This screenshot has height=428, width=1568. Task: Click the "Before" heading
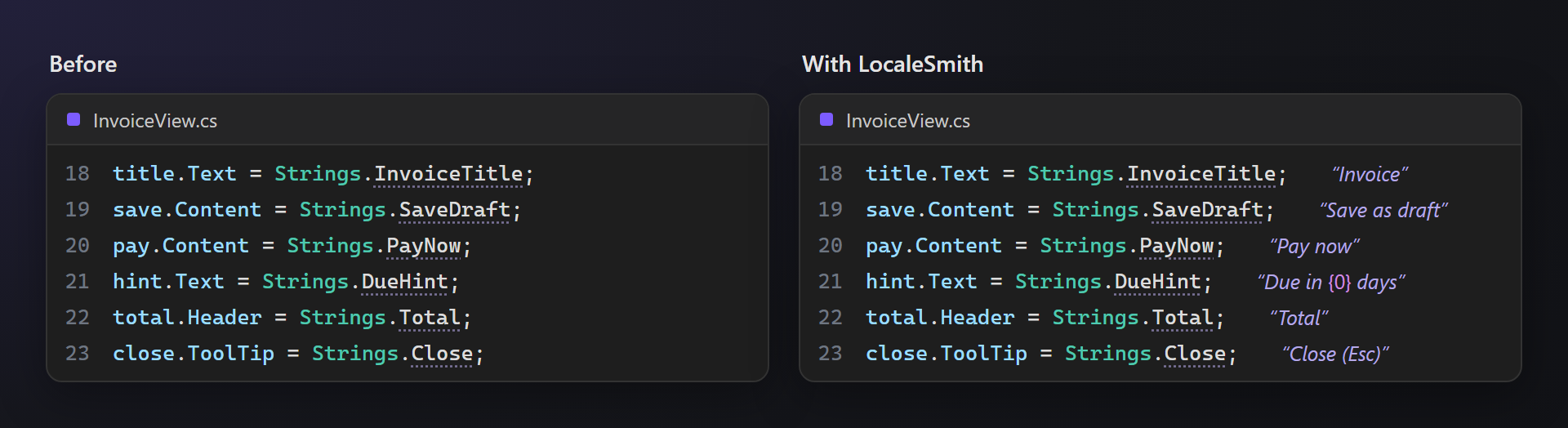tap(83, 65)
